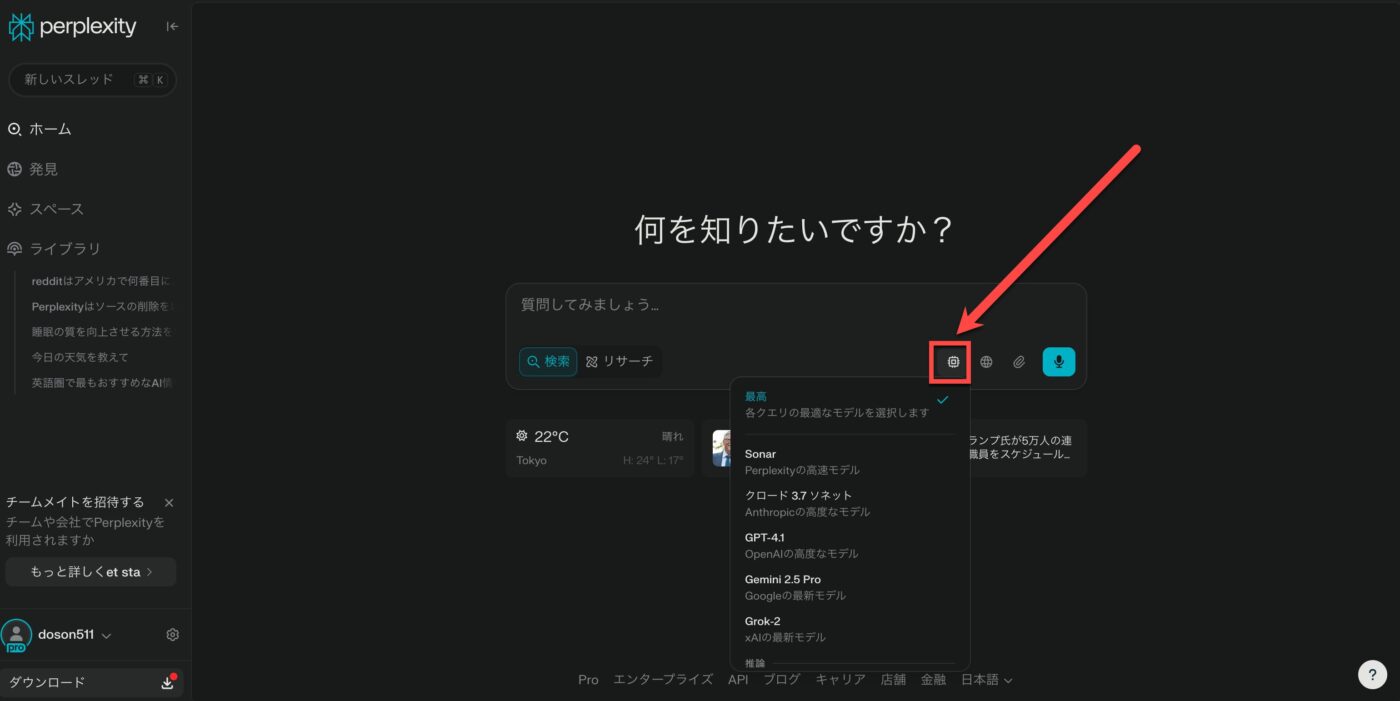Open the ライブラリ library section
1400x701 pixels.
(x=64, y=249)
